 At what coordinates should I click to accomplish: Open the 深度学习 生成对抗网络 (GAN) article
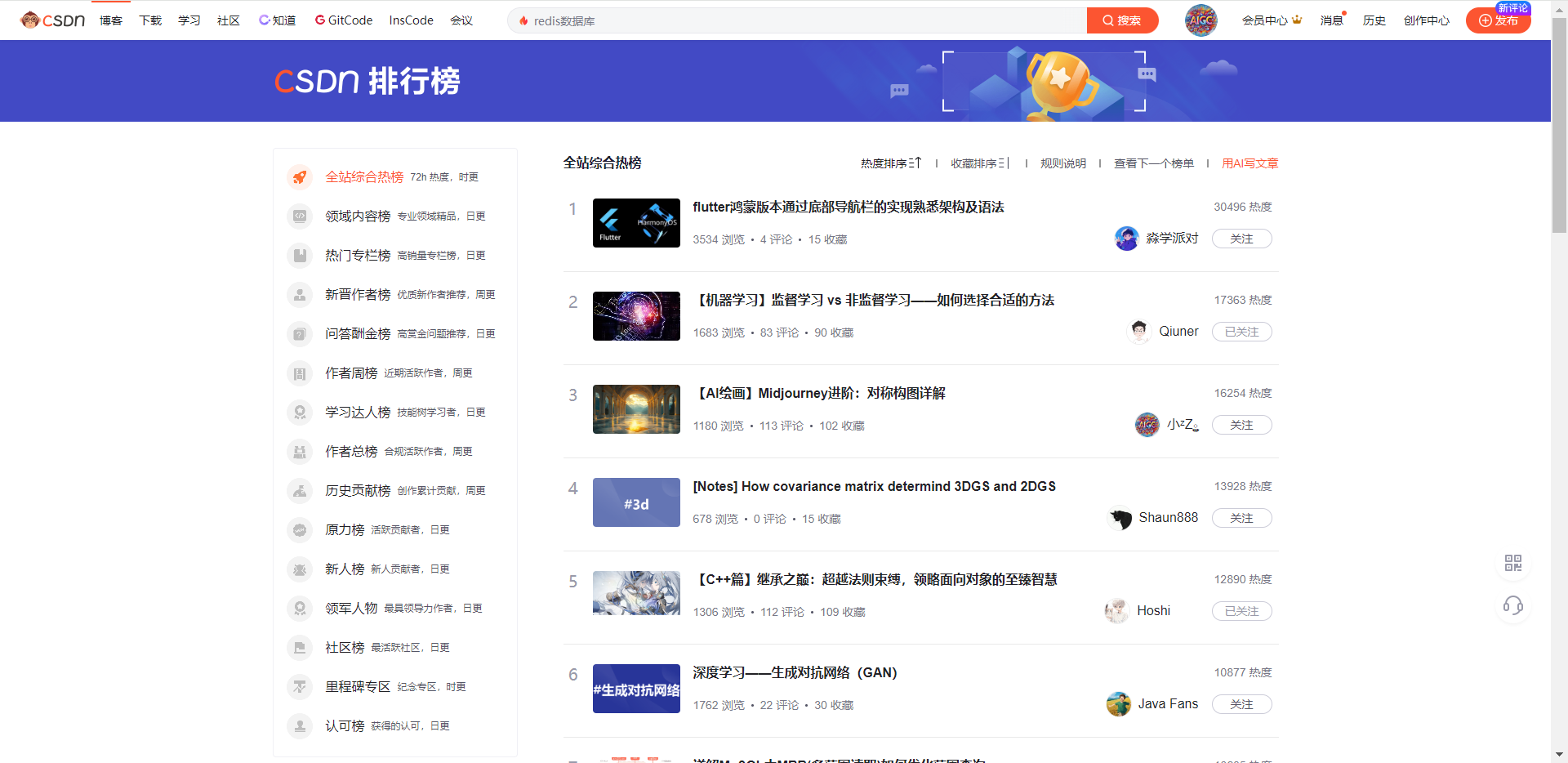click(x=795, y=673)
